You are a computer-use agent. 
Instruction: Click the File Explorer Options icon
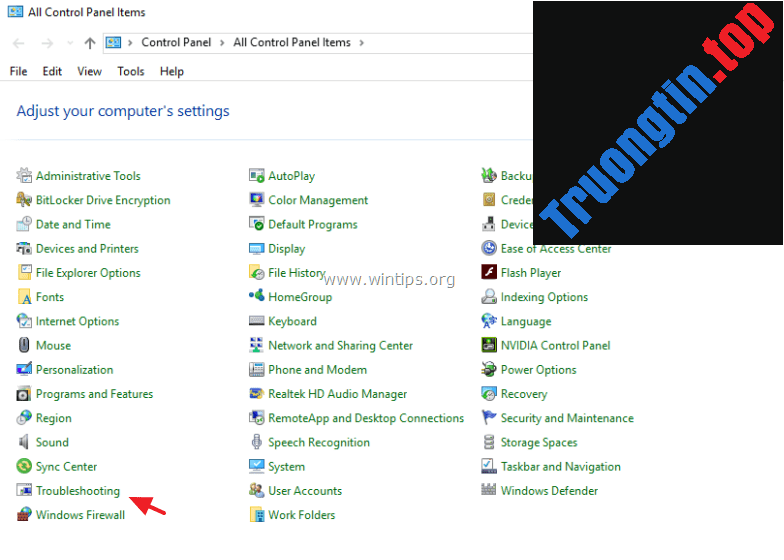coord(24,272)
